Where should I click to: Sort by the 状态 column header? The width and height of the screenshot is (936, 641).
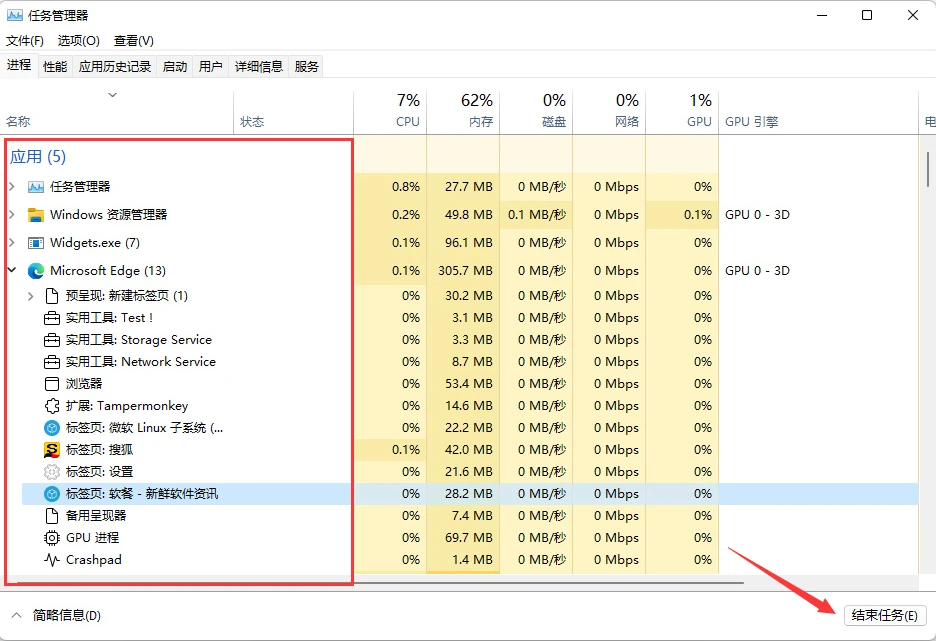[293, 112]
